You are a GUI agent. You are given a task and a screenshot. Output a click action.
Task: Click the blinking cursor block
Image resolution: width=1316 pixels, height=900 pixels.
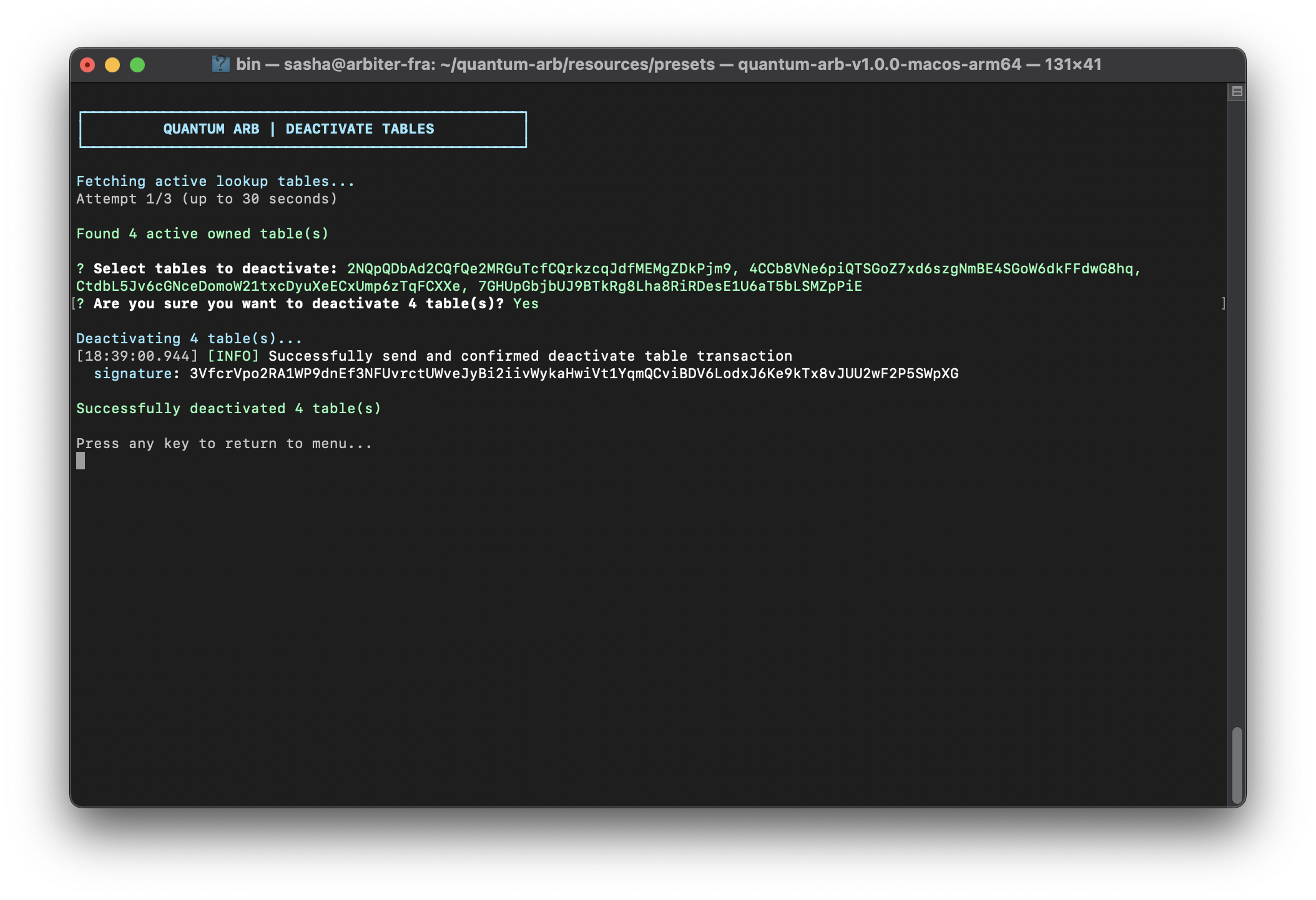pyautogui.click(x=81, y=461)
